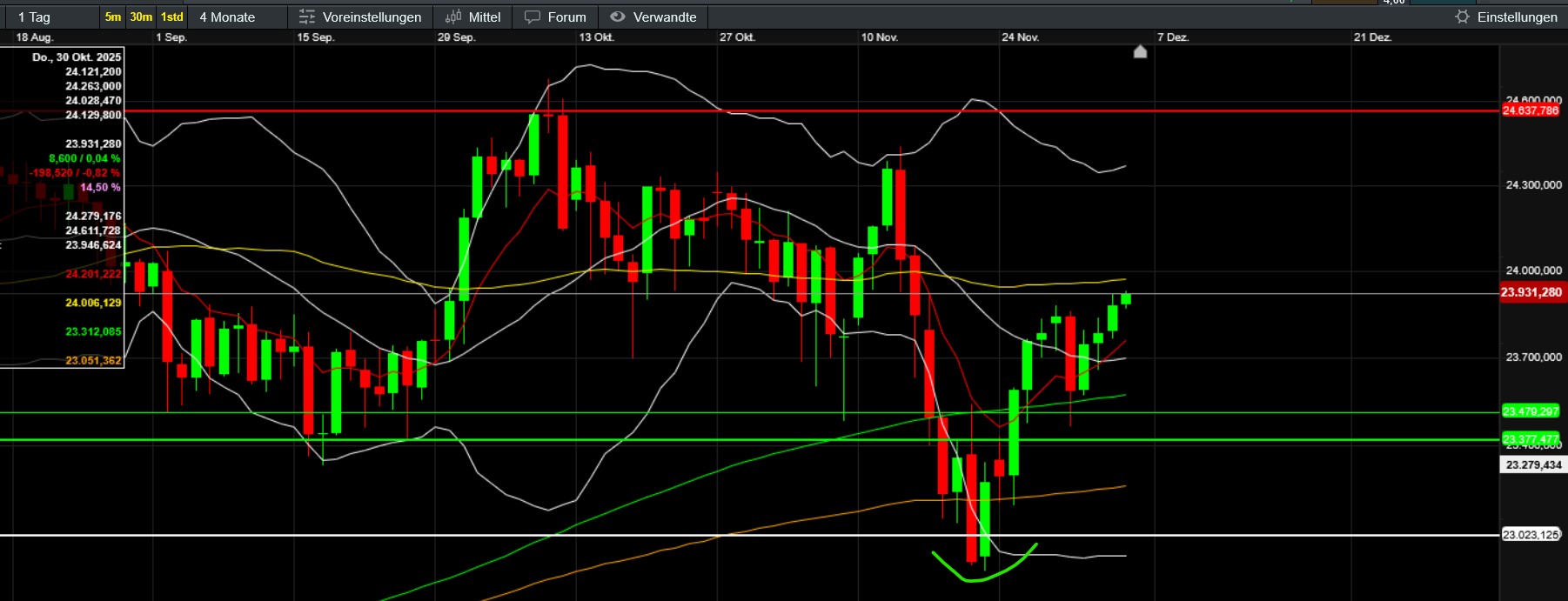The image size is (1568, 601).
Task: Click the Verwandte eye icon
Action: tap(617, 17)
